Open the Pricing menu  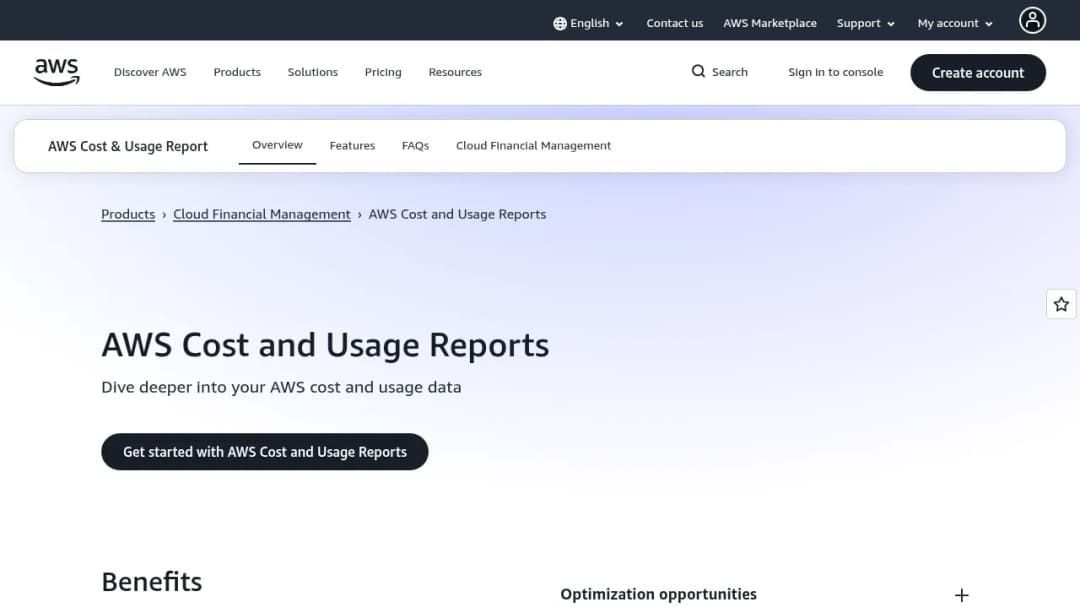[x=383, y=72]
